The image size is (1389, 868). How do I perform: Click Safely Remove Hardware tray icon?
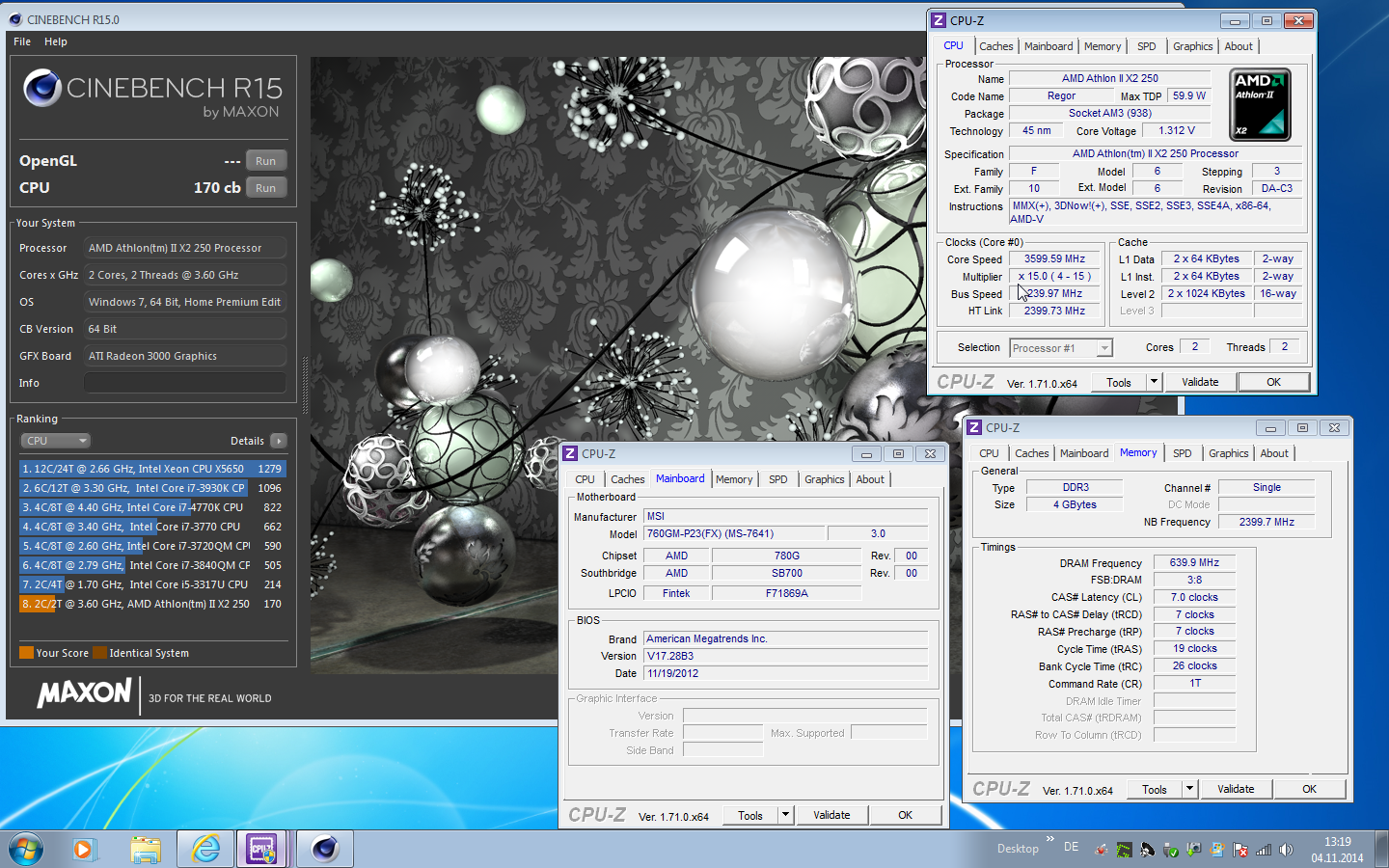[1170, 850]
